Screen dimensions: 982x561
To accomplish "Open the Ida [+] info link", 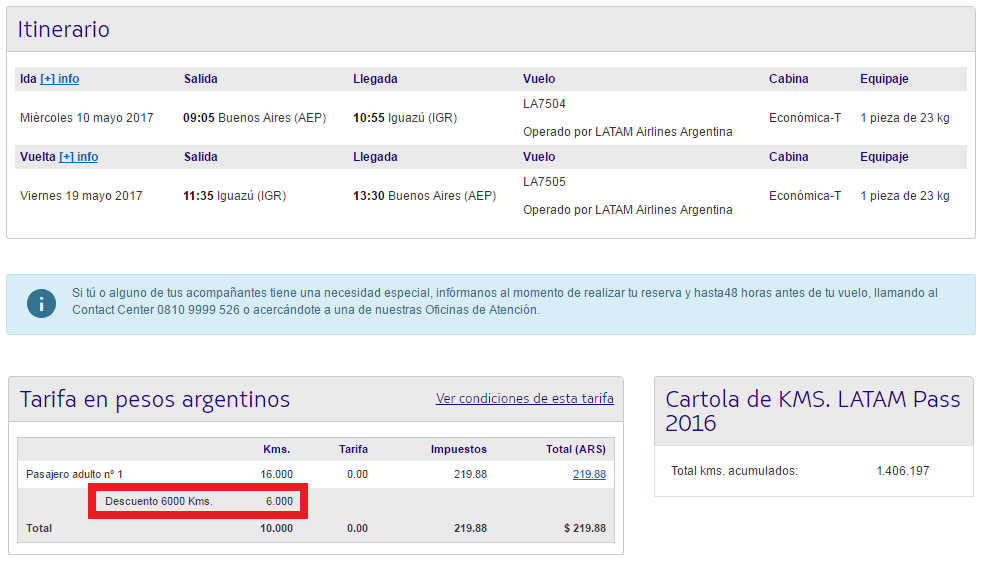I will click(59, 79).
